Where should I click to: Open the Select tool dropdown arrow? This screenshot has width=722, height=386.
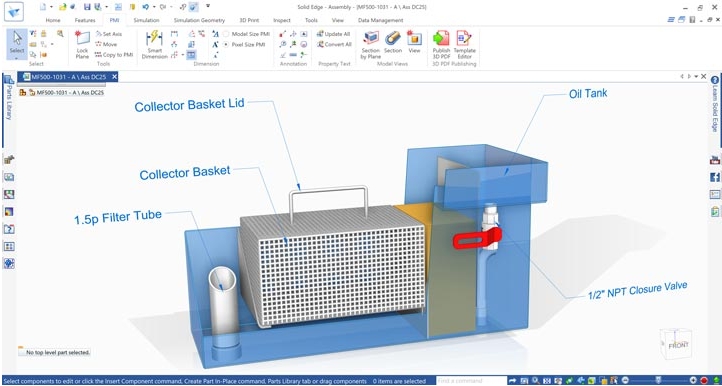[x=17, y=58]
